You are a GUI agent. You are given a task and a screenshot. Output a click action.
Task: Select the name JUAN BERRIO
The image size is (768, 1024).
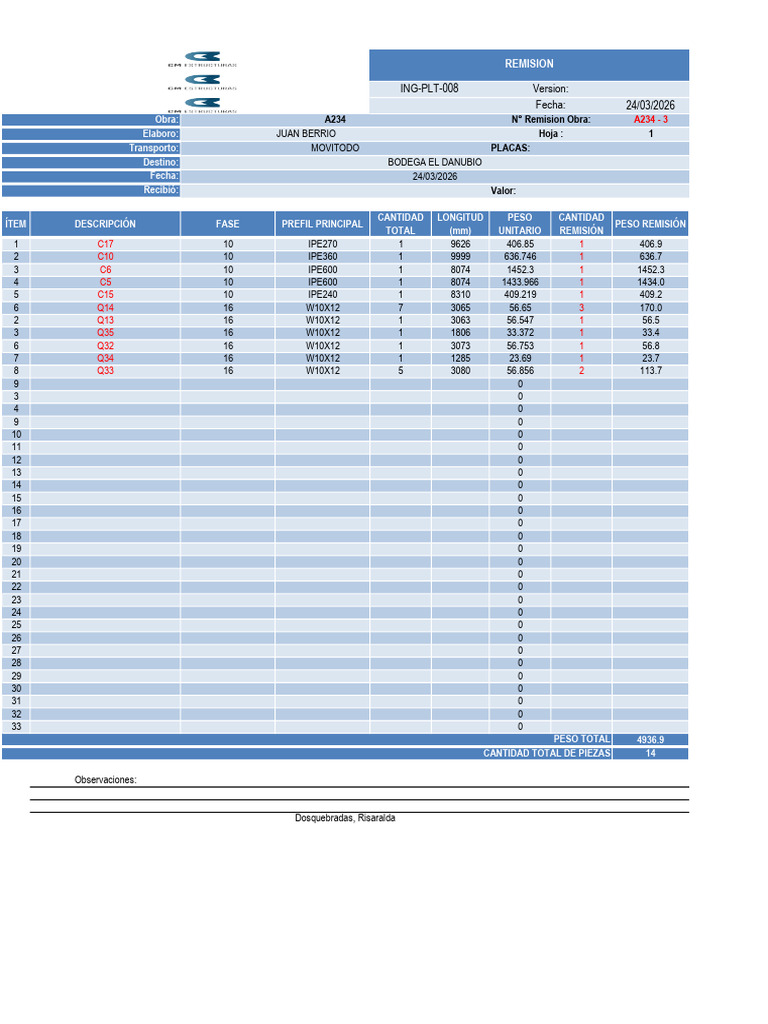(x=306, y=134)
